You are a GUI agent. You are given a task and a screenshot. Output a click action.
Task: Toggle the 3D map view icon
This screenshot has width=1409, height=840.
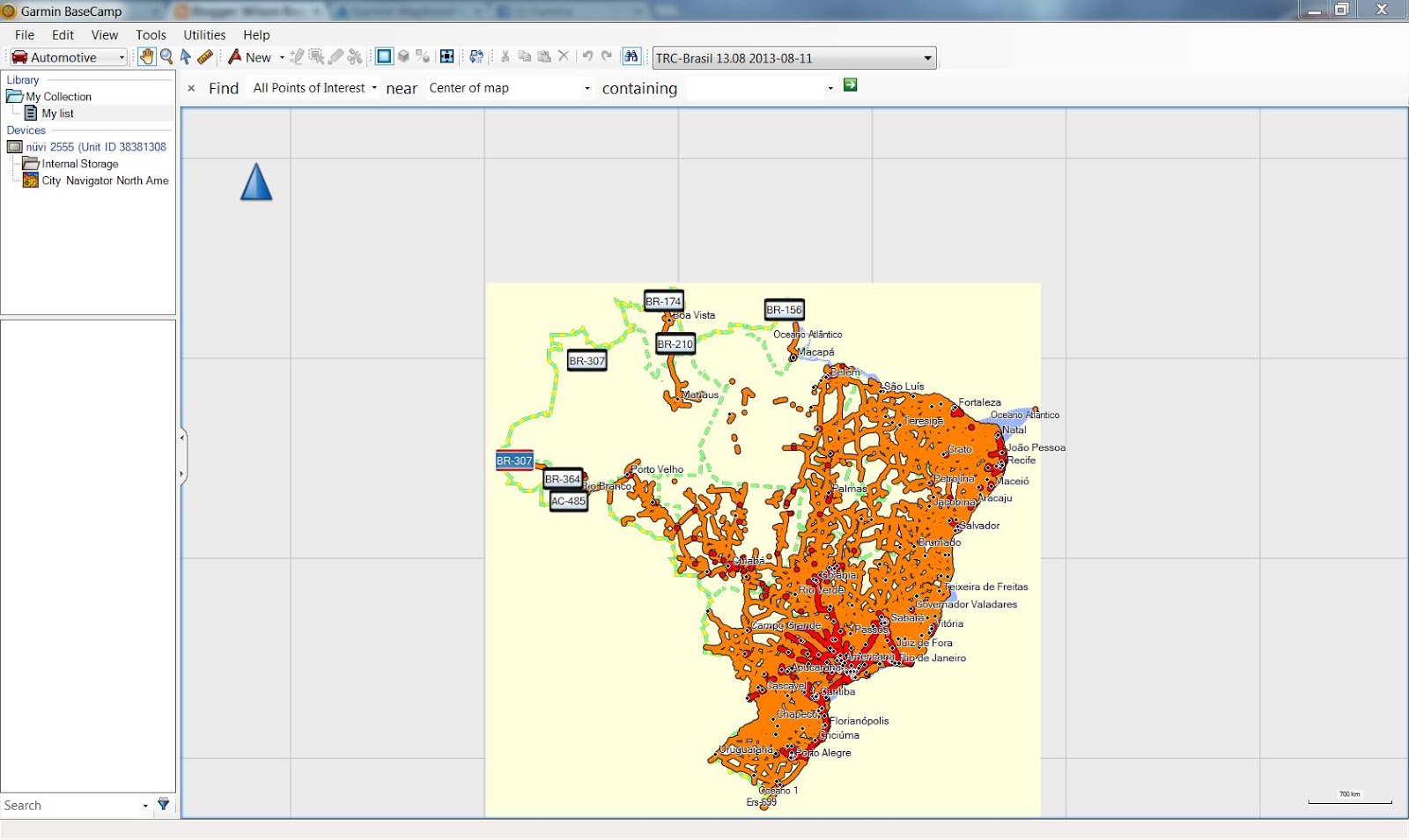403,56
